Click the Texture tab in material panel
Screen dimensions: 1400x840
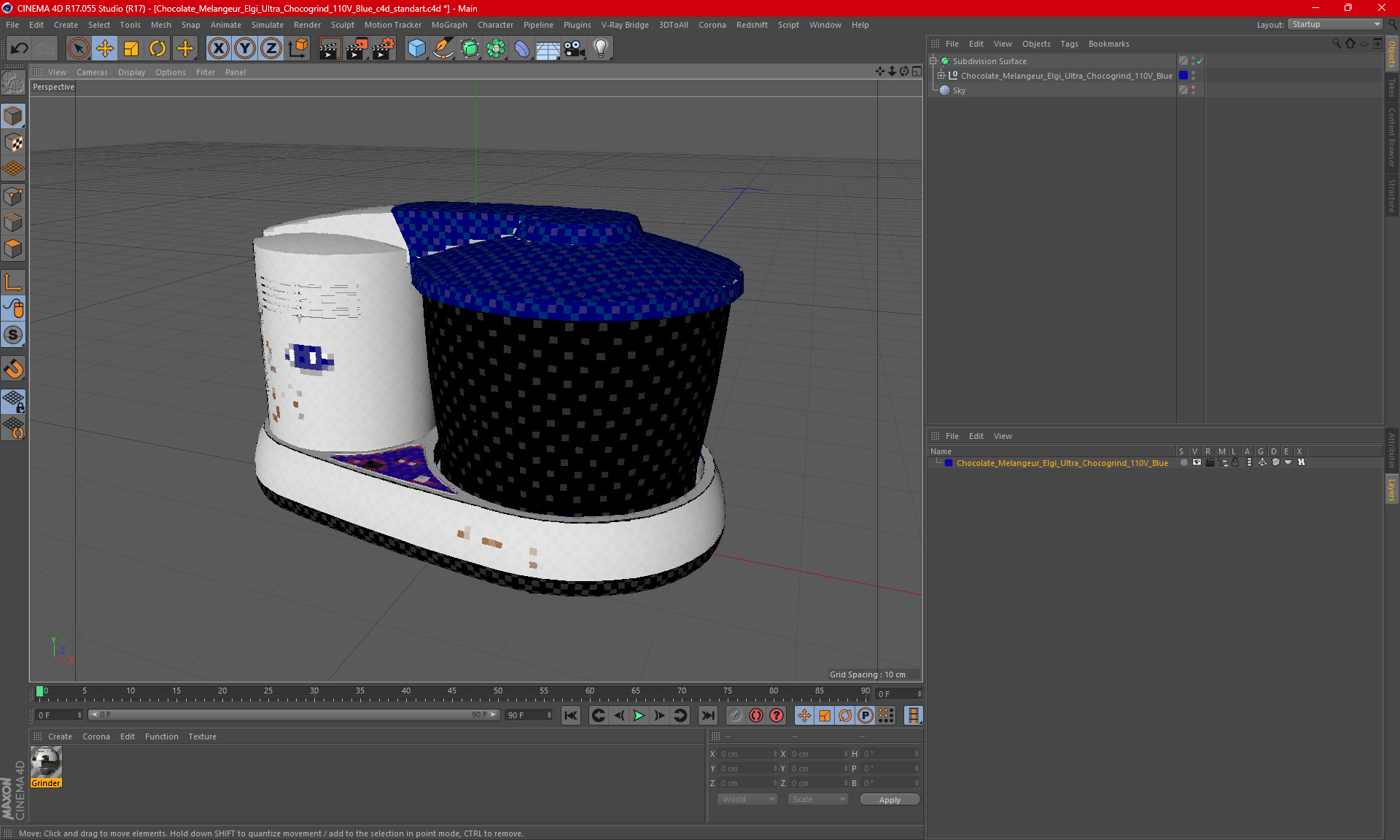203,736
